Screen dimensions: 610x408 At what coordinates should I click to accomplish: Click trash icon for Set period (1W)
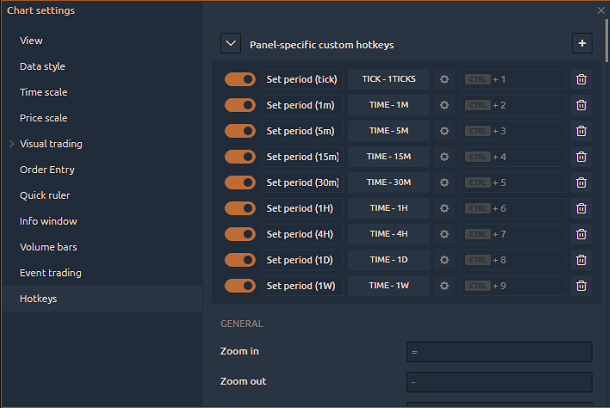[581, 286]
